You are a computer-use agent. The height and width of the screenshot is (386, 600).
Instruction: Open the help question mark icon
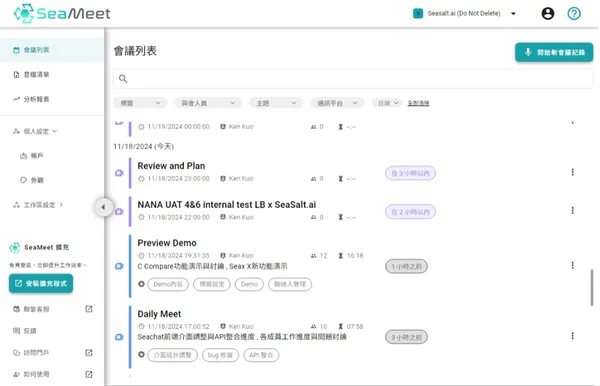pyautogui.click(x=574, y=13)
